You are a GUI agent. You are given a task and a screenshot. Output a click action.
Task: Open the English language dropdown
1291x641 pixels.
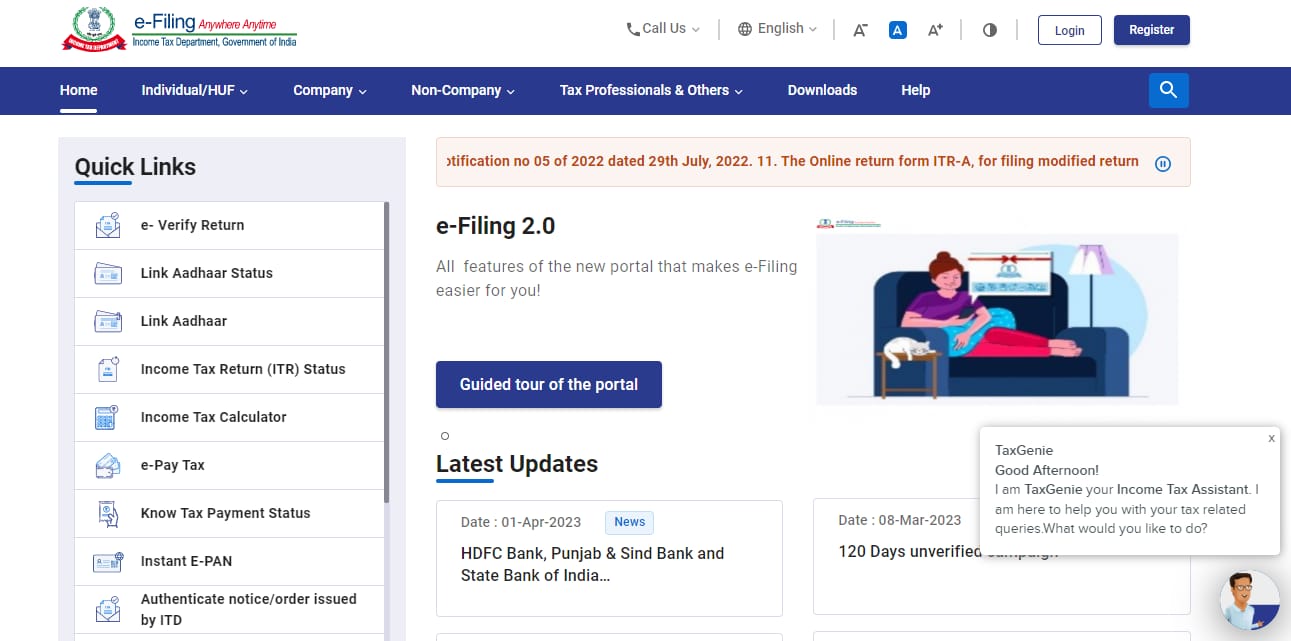[x=777, y=28]
